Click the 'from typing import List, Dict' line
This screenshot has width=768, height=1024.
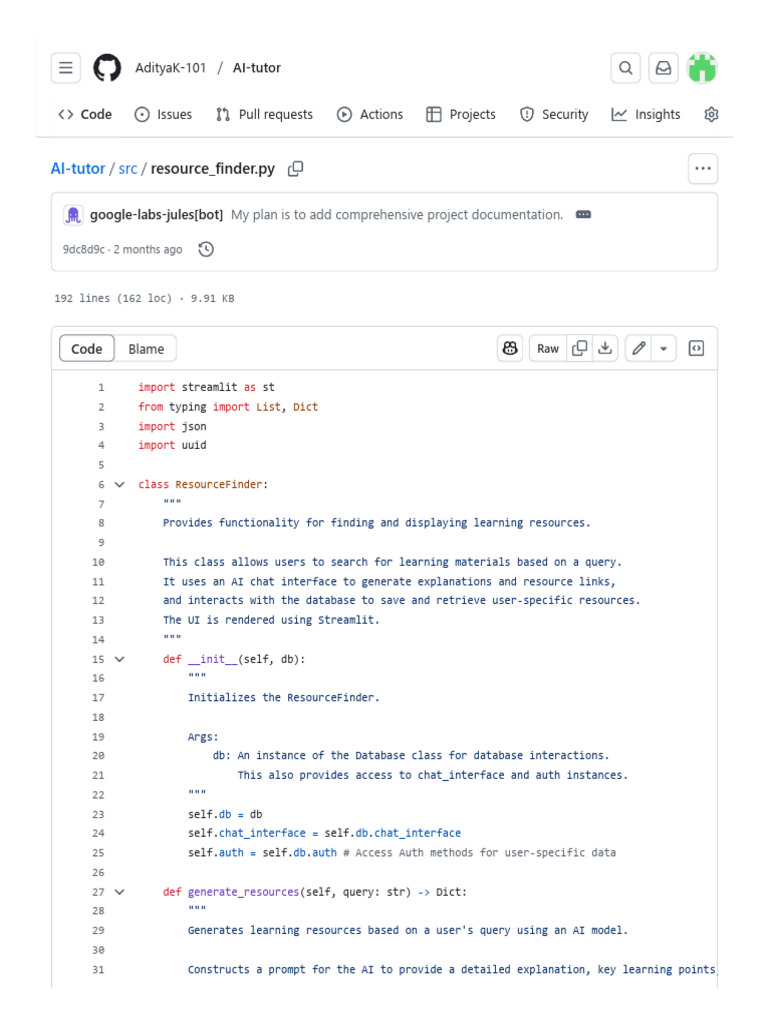pyautogui.click(x=228, y=407)
